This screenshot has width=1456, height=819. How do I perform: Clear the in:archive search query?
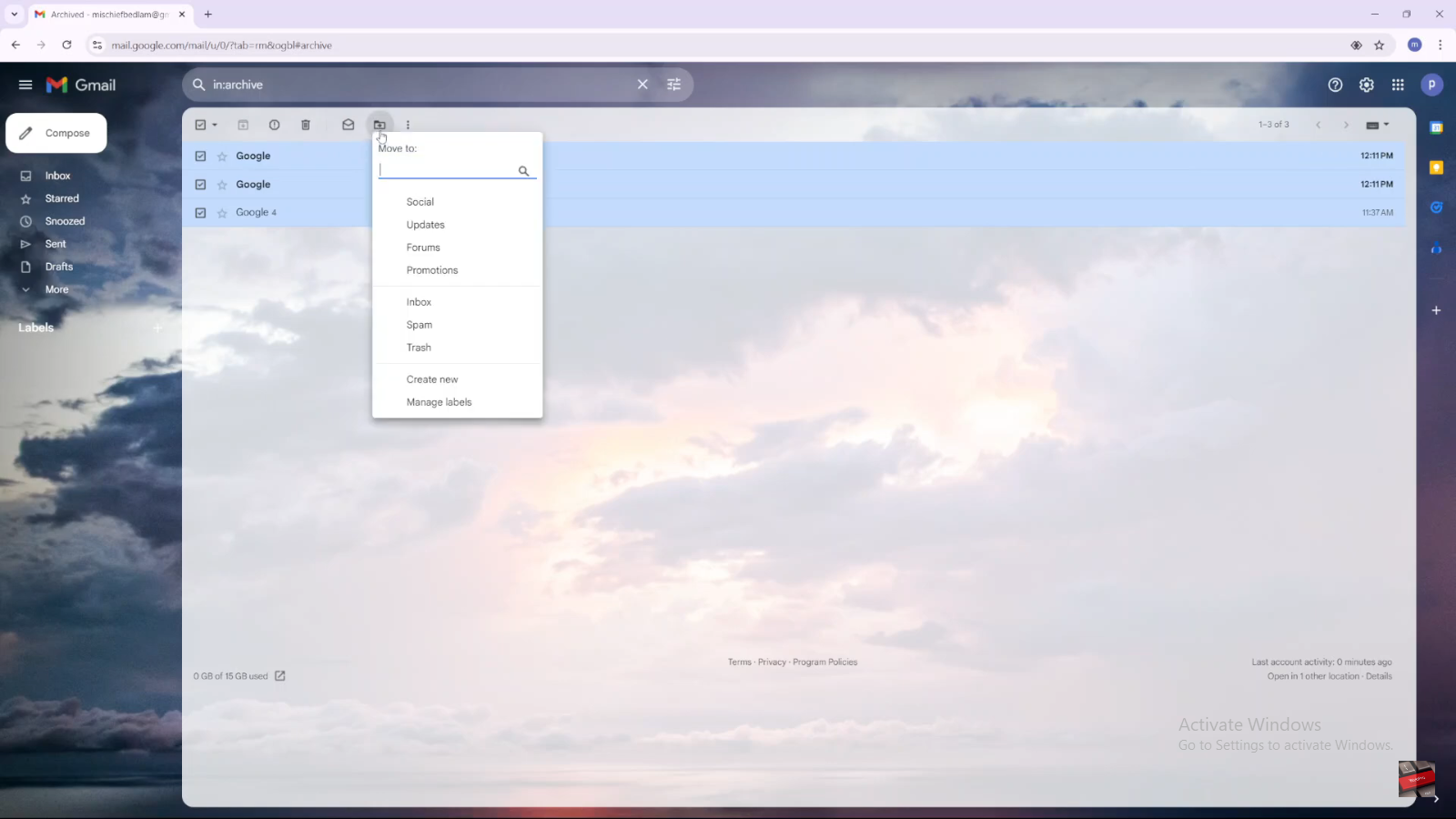pyautogui.click(x=642, y=85)
